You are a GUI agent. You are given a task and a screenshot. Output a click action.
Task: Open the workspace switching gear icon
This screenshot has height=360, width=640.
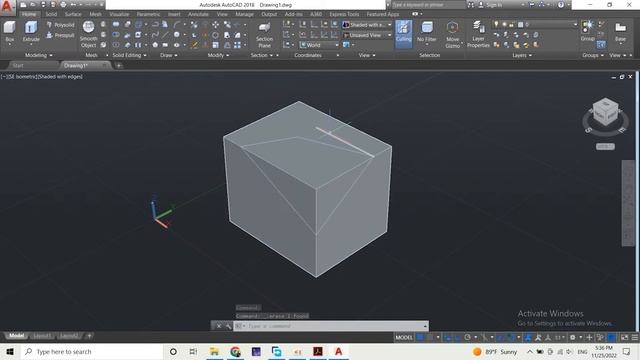[573, 337]
